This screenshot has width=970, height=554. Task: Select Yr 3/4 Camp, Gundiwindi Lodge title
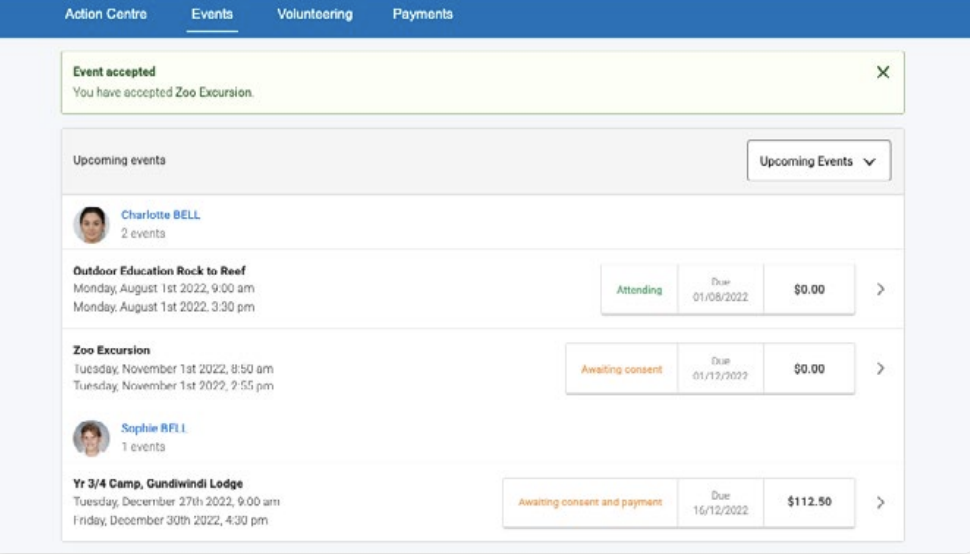[158, 484]
